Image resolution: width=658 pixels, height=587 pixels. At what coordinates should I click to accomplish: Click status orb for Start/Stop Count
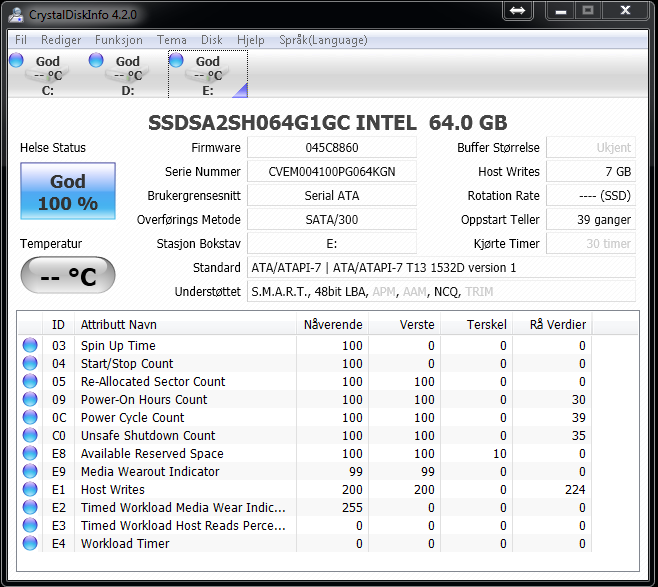pyautogui.click(x=30, y=363)
